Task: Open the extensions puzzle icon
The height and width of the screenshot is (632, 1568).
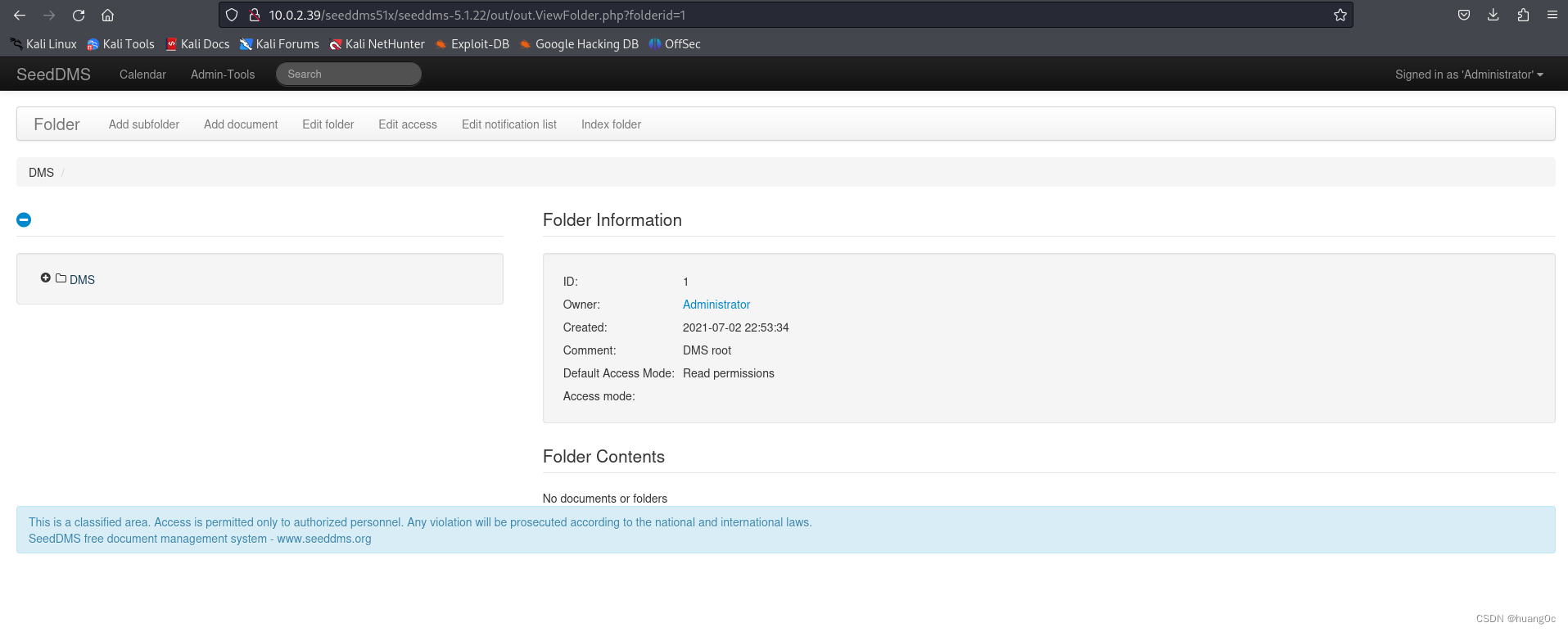Action: pyautogui.click(x=1523, y=15)
